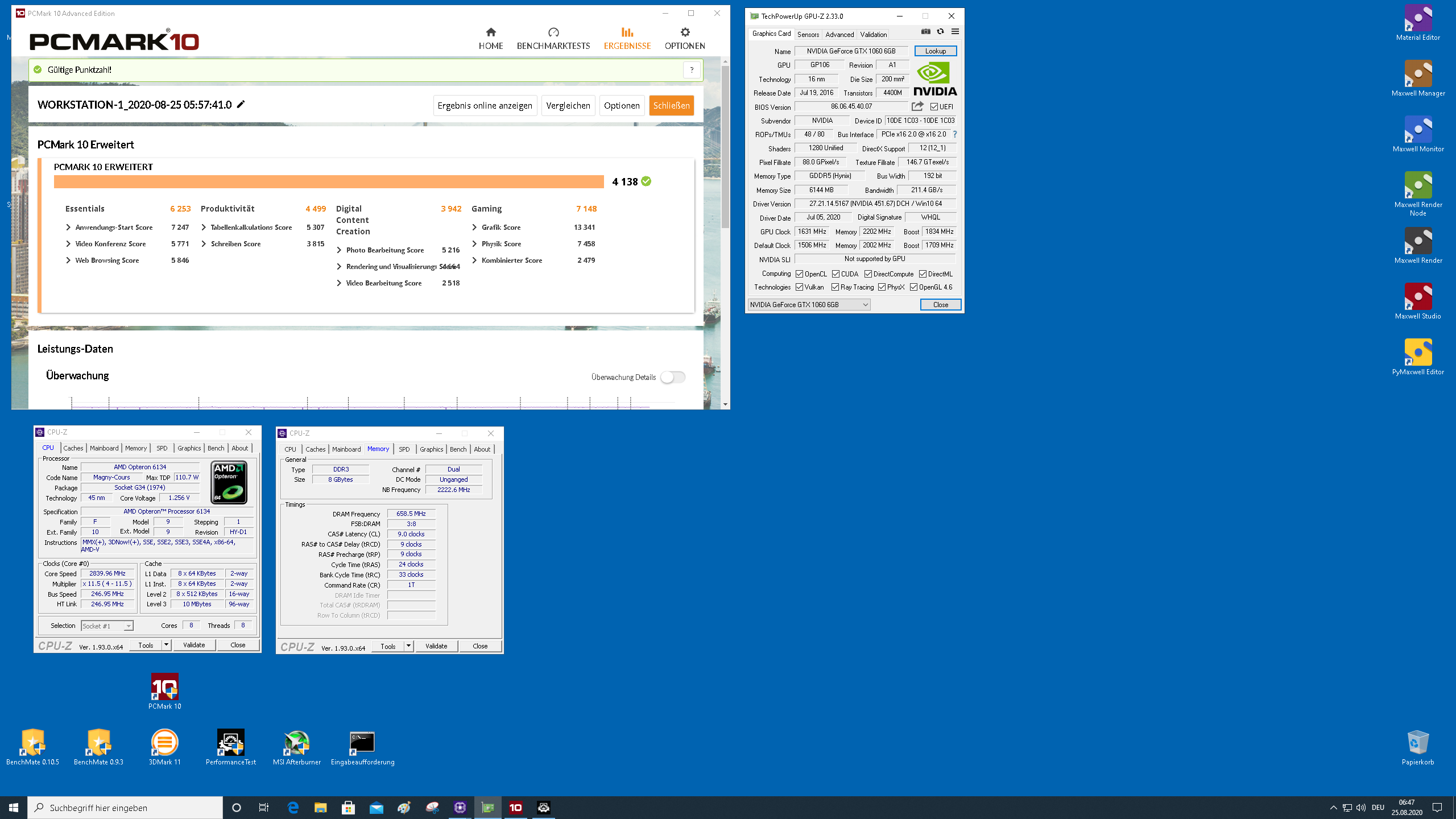Open Maxwell Studio desktop icon
This screenshot has width=1456, height=819.
(1418, 301)
